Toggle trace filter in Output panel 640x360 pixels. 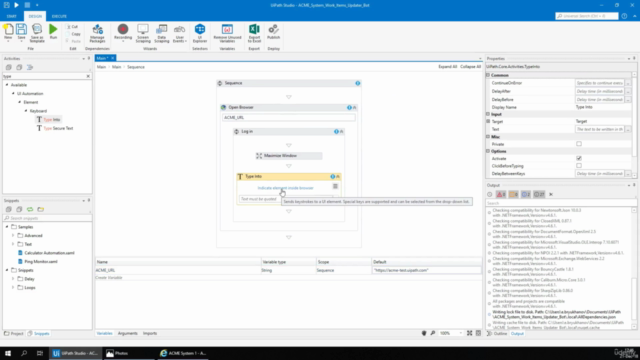[539, 194]
